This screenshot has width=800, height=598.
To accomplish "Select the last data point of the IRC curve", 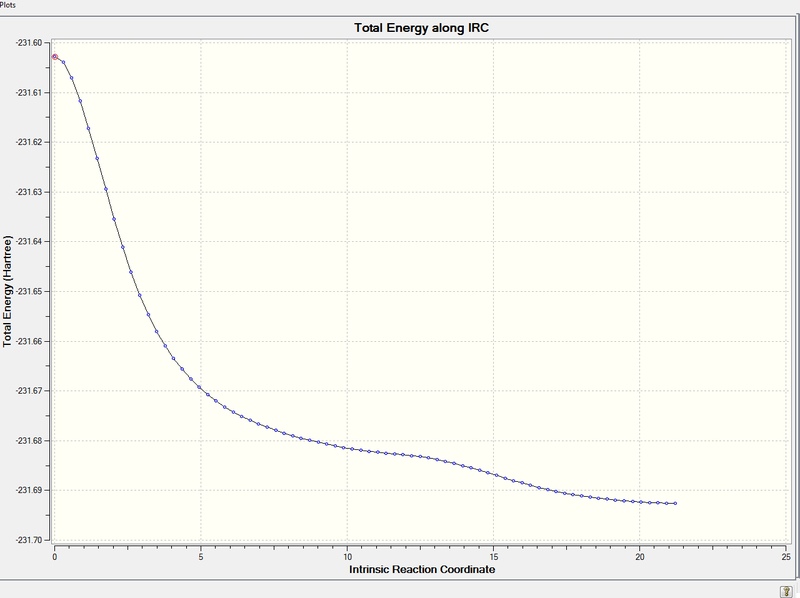I will (x=676, y=503).
